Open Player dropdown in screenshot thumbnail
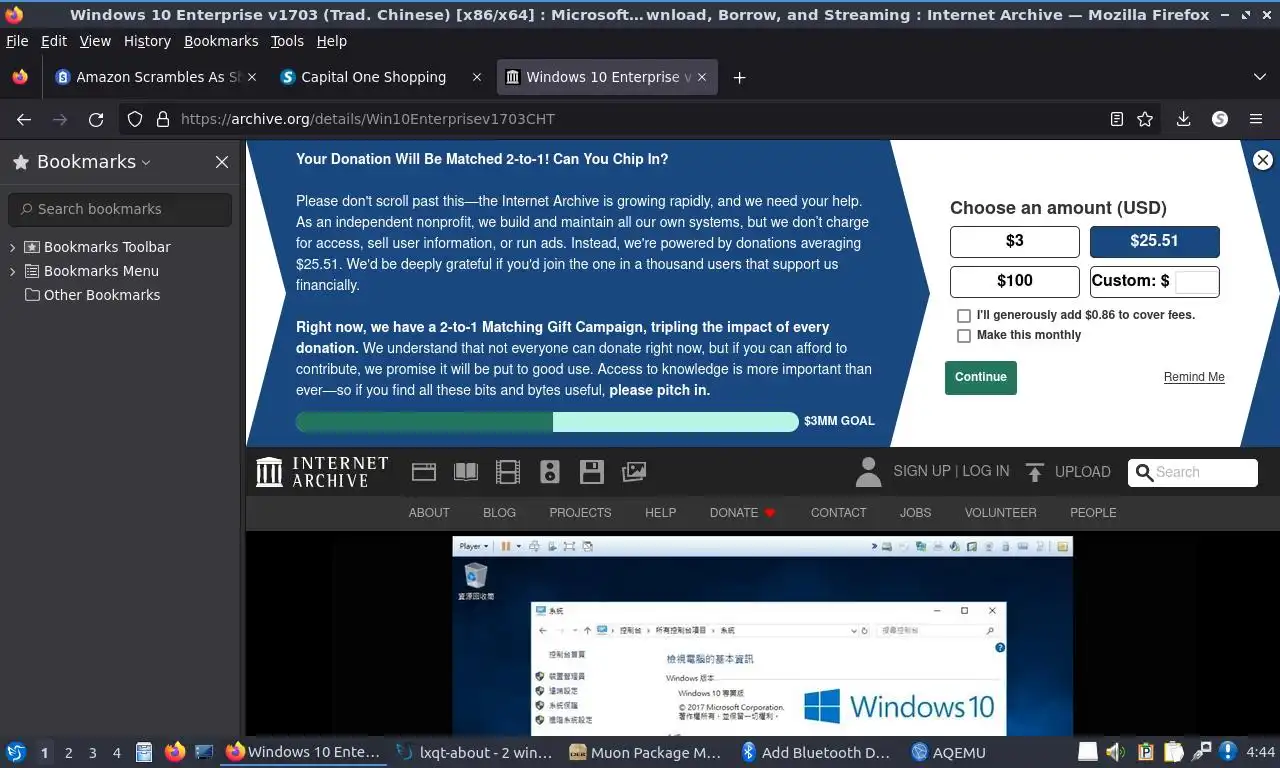The height and width of the screenshot is (768, 1280). [474, 546]
